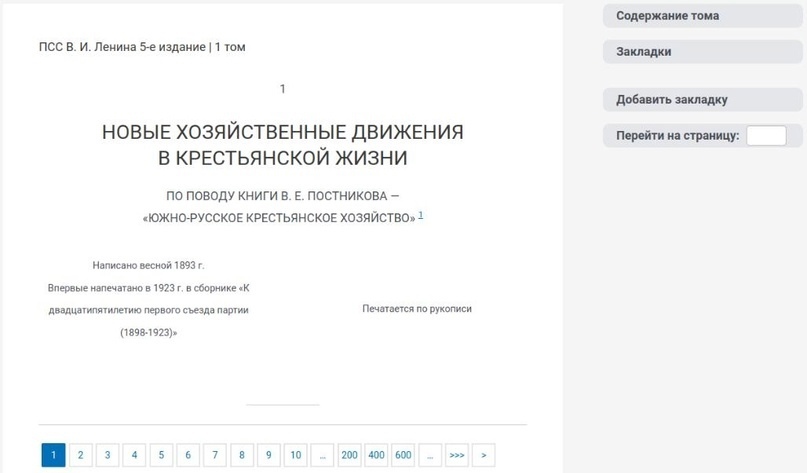This screenshot has width=807, height=473.
Task: Click the page number 1 above the title
Action: [283, 89]
